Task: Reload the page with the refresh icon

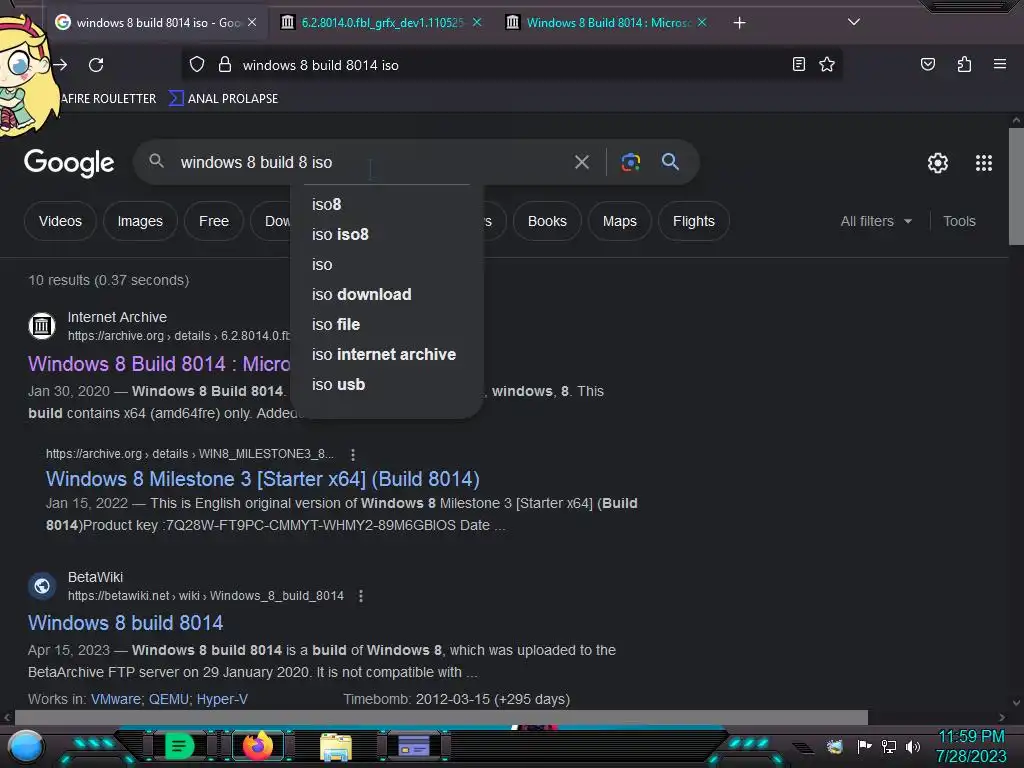Action: click(x=96, y=65)
